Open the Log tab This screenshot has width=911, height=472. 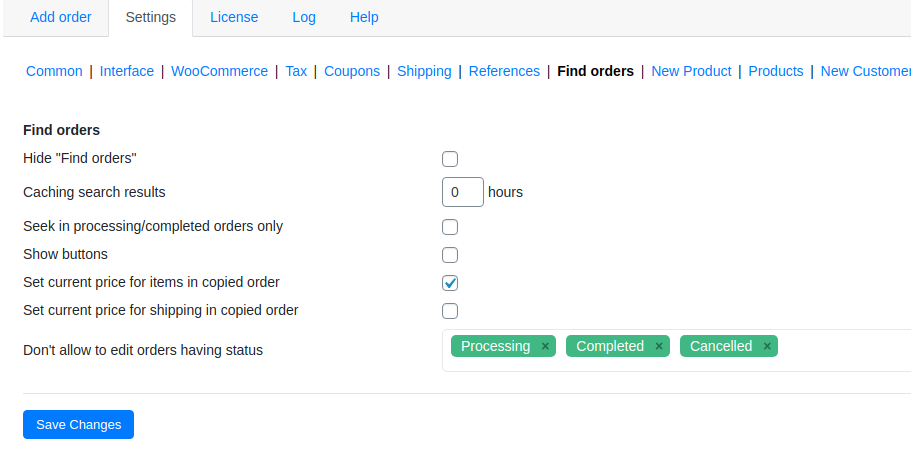304,17
